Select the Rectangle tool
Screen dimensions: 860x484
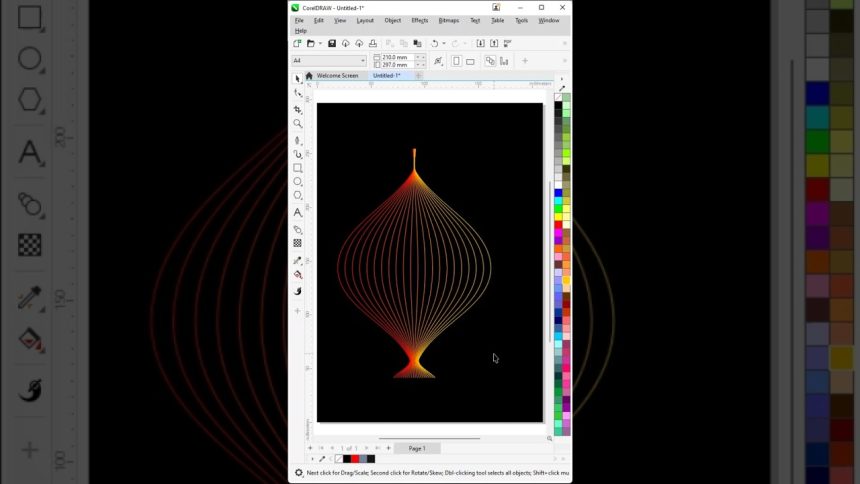click(x=297, y=168)
